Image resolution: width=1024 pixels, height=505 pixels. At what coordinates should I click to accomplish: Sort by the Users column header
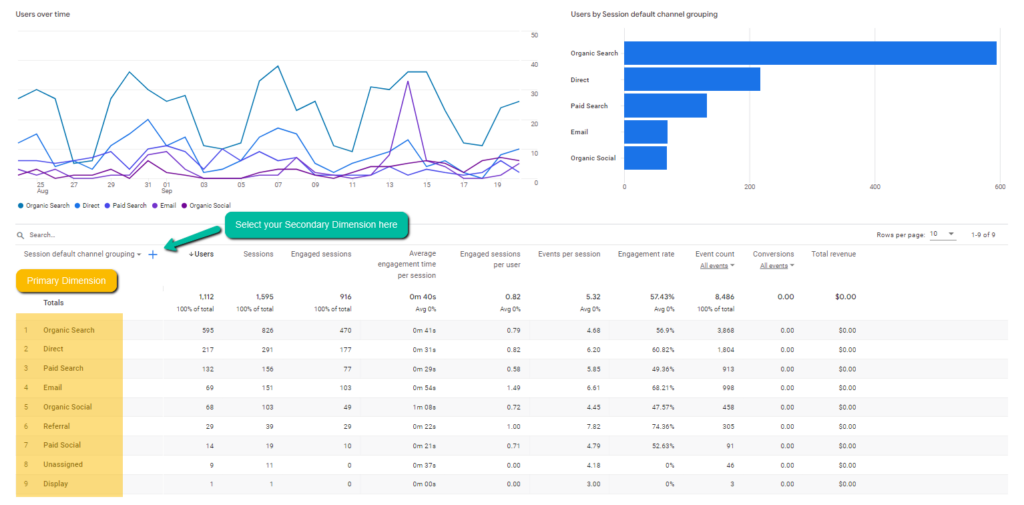[x=201, y=254]
